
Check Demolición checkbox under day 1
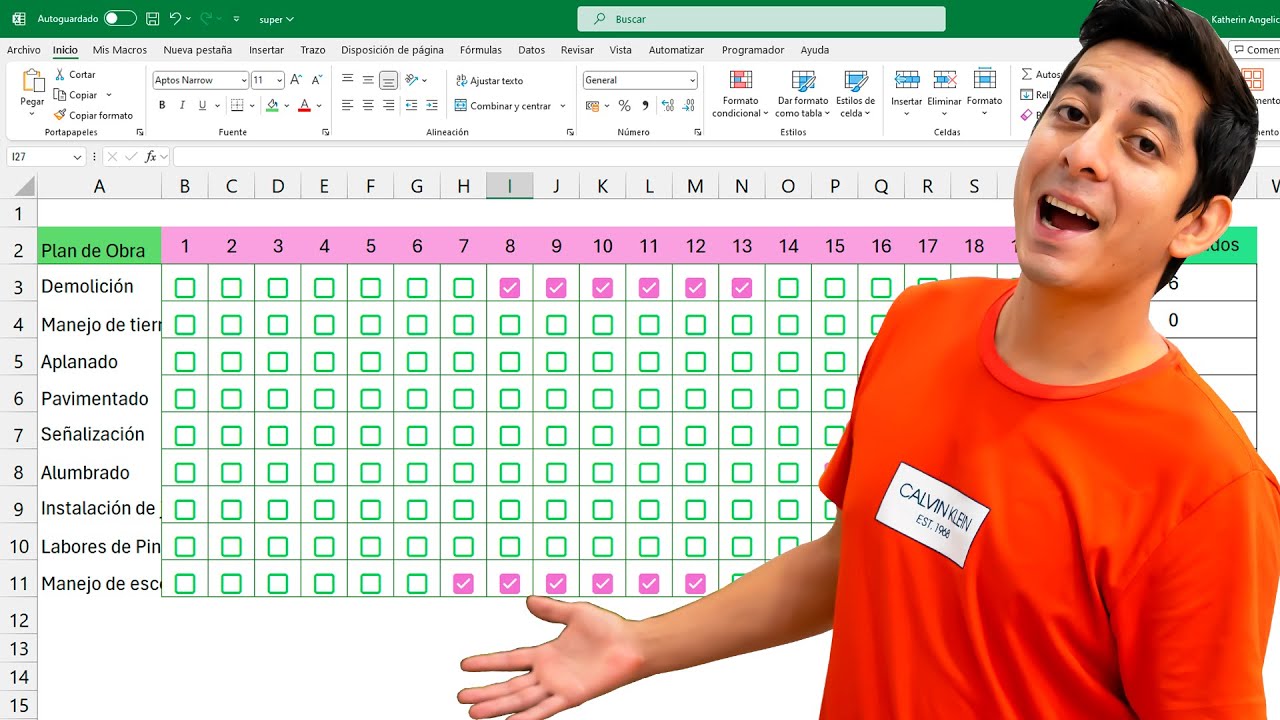(x=185, y=288)
